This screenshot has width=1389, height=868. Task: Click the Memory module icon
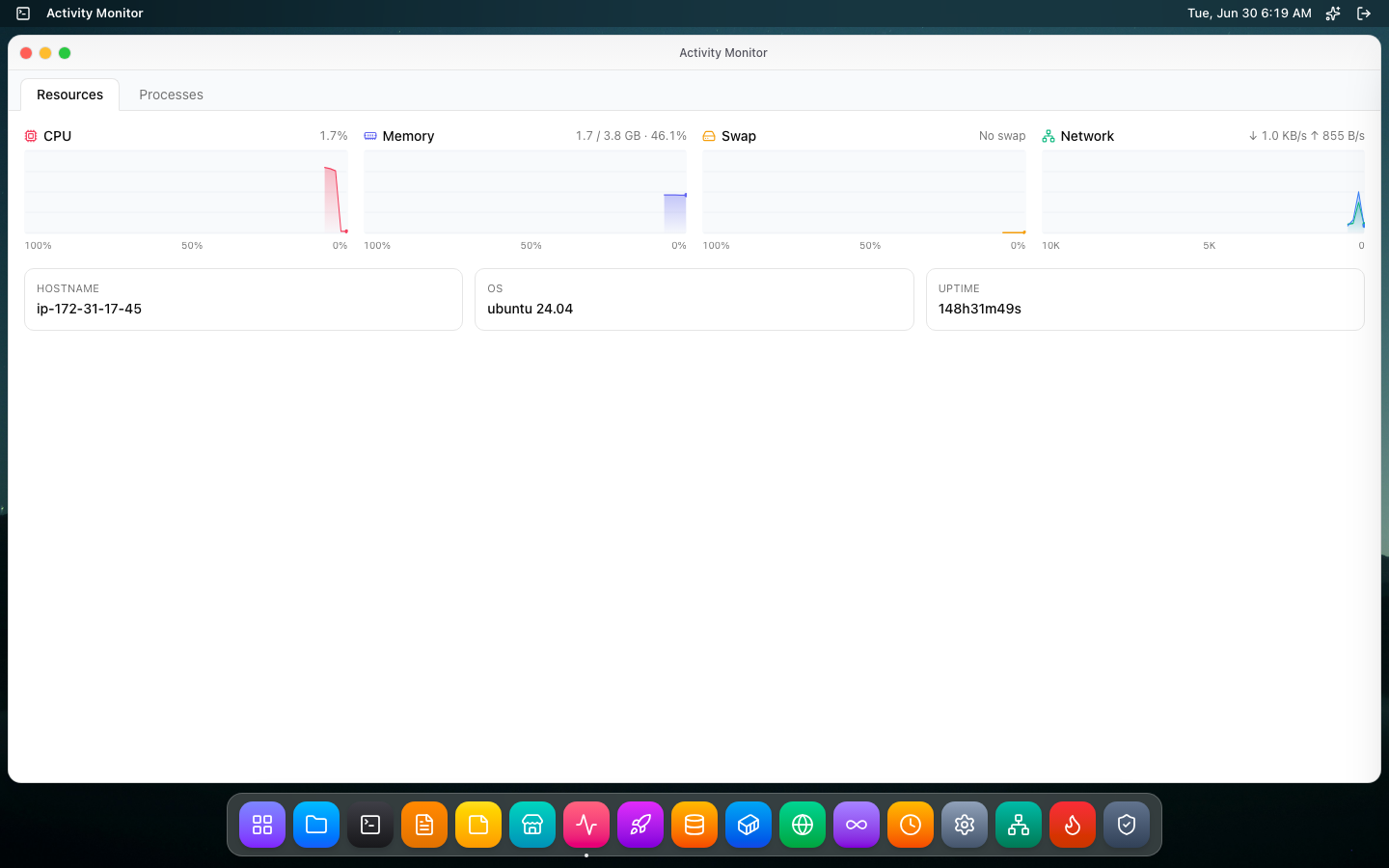[370, 136]
